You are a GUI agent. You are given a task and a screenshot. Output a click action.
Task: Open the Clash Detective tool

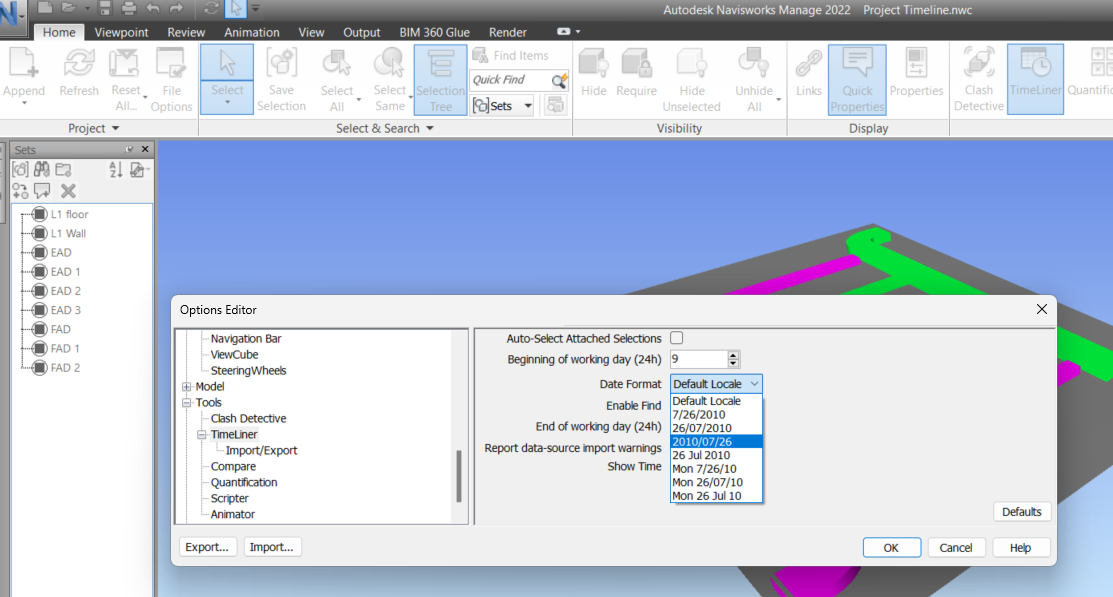(x=978, y=75)
